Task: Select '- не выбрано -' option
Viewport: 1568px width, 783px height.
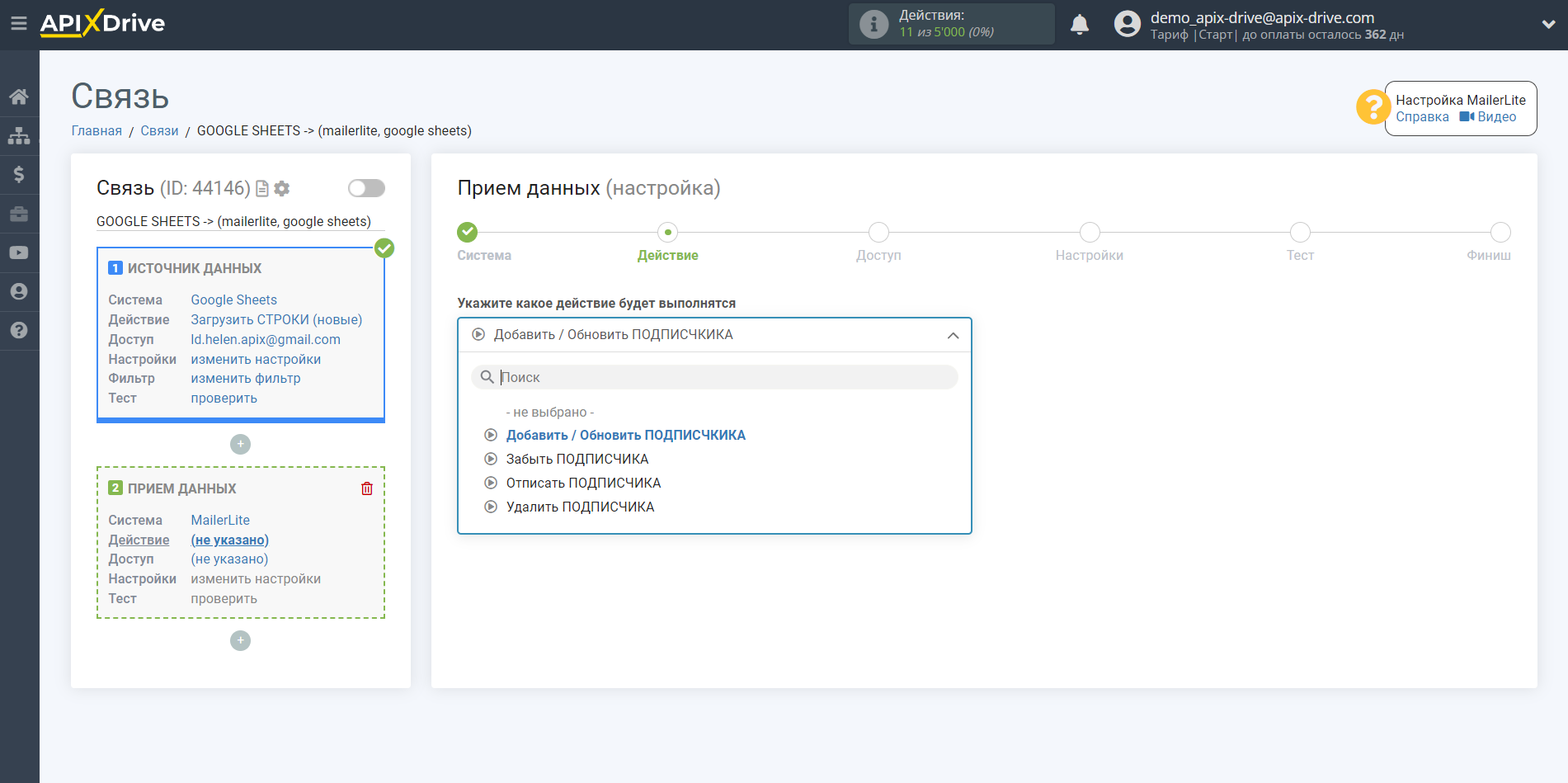Action: [x=549, y=413]
